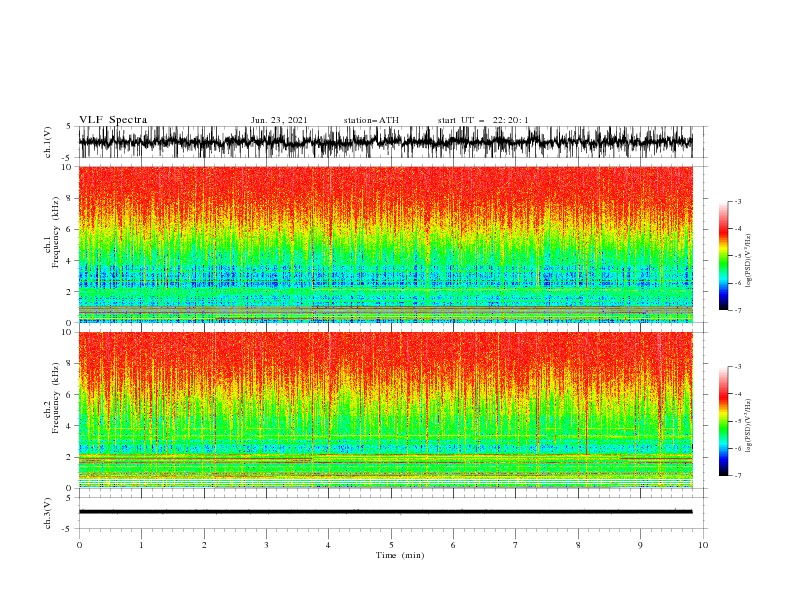Click time axis tick label '6'
Screen dimensions: 792x612
(453, 545)
